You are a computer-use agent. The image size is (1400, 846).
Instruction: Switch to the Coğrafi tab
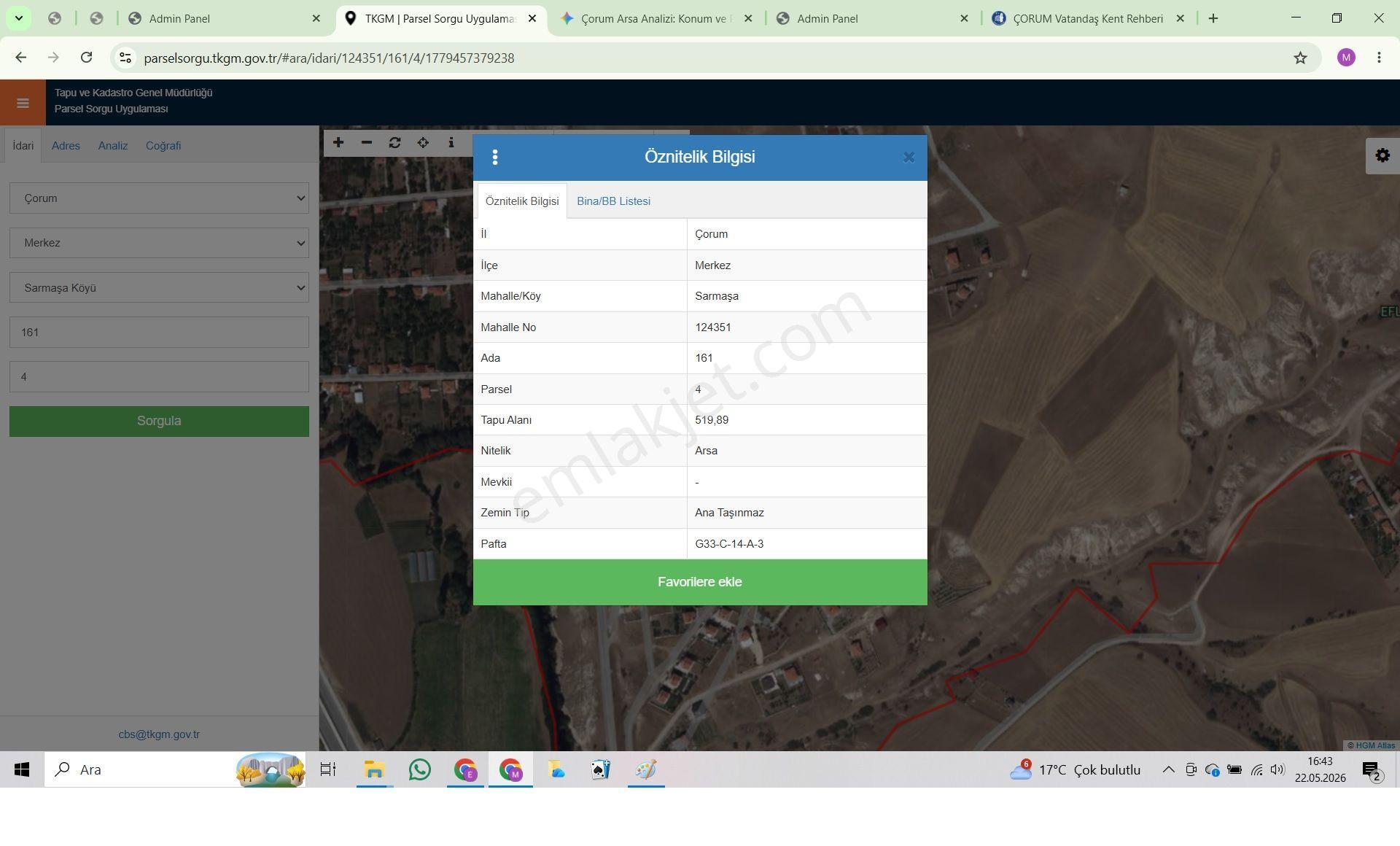pyautogui.click(x=163, y=146)
